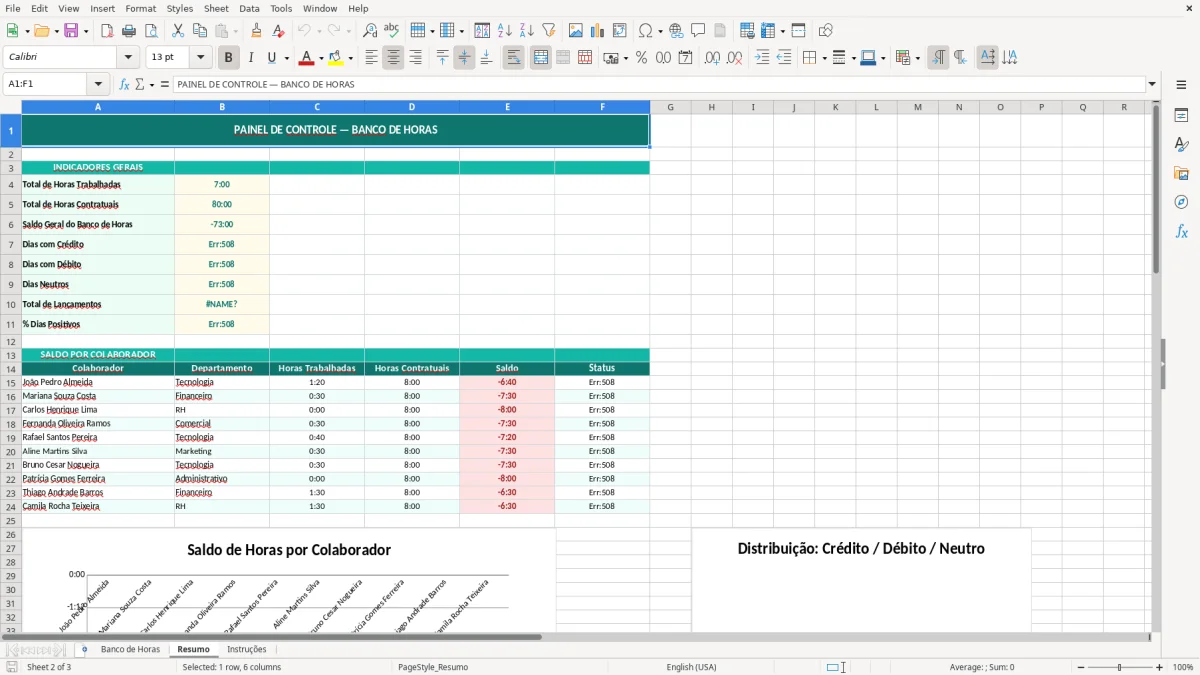Switch to Instruções sheet tab

[x=247, y=650]
